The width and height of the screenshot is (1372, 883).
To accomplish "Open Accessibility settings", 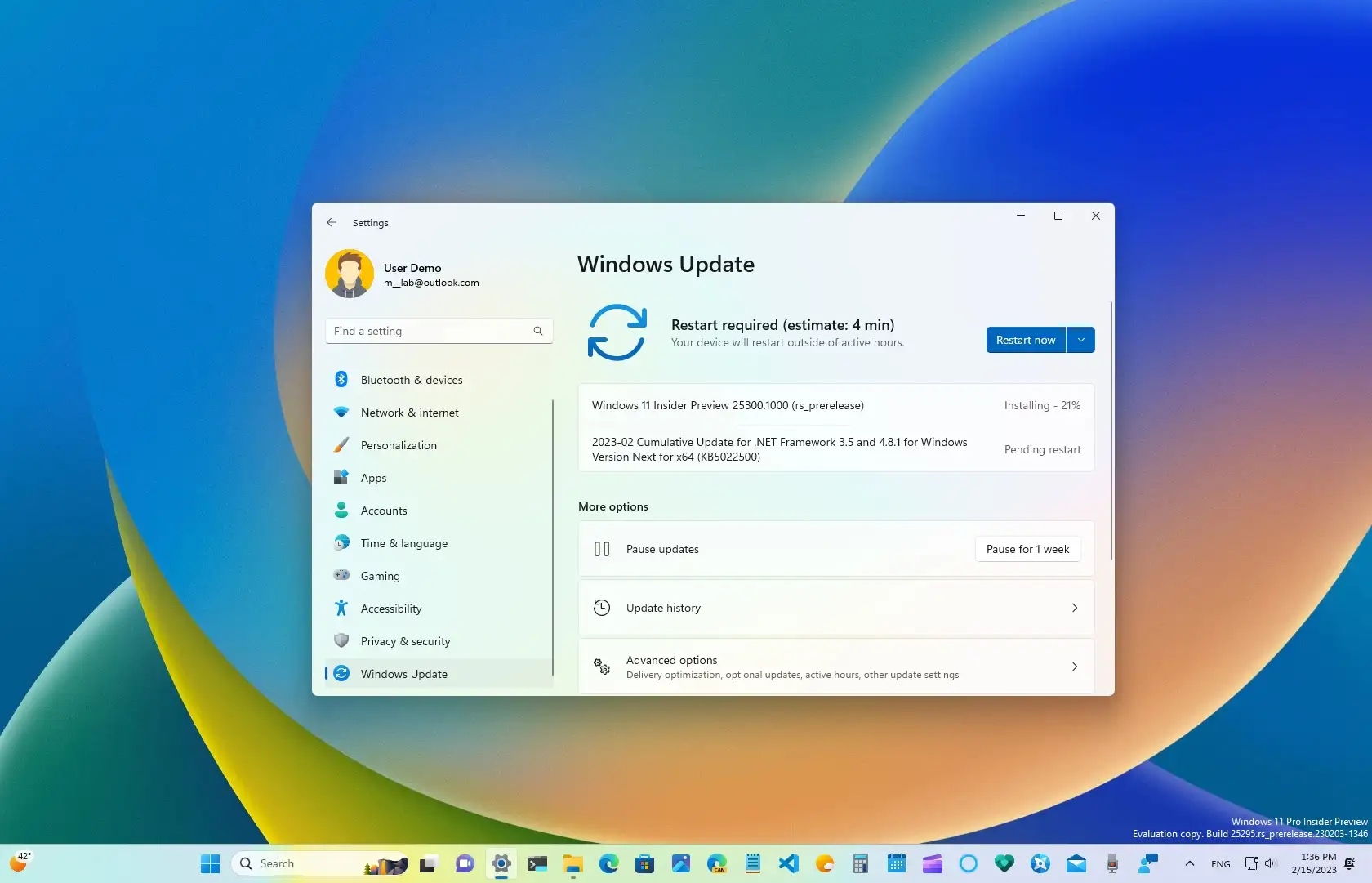I will click(x=439, y=609).
